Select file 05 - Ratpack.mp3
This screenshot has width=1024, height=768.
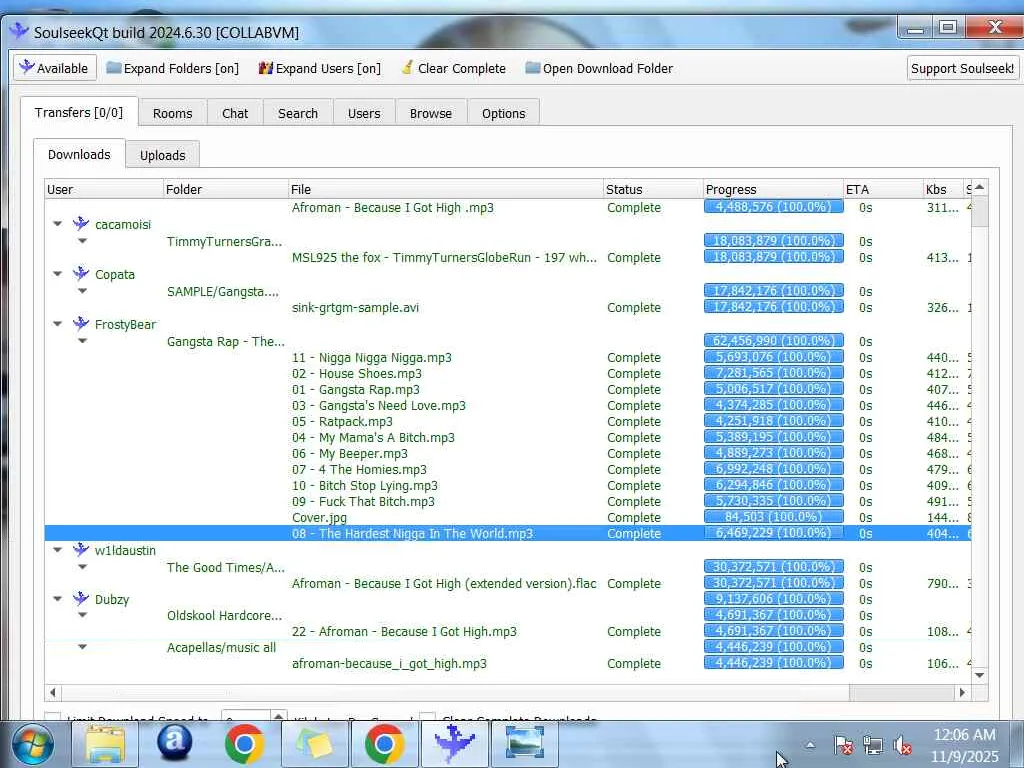pyautogui.click(x=342, y=421)
